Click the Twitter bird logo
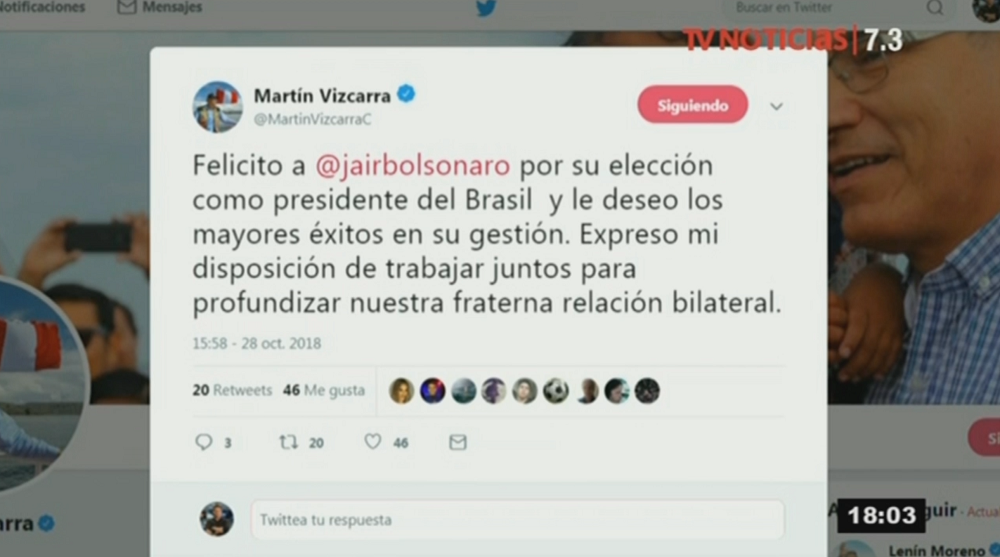 pos(486,8)
